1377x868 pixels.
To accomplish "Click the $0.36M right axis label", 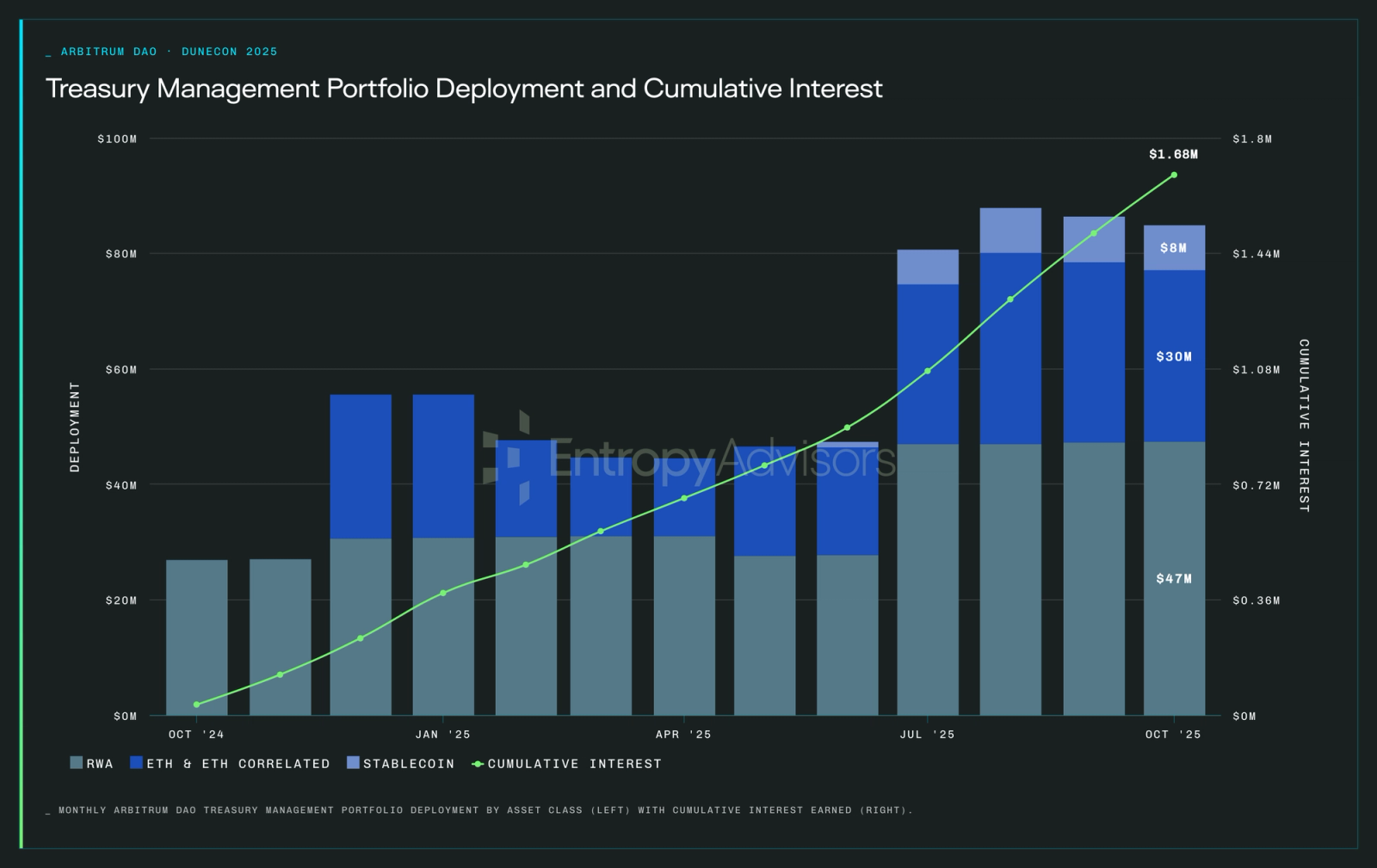I will tap(1257, 600).
